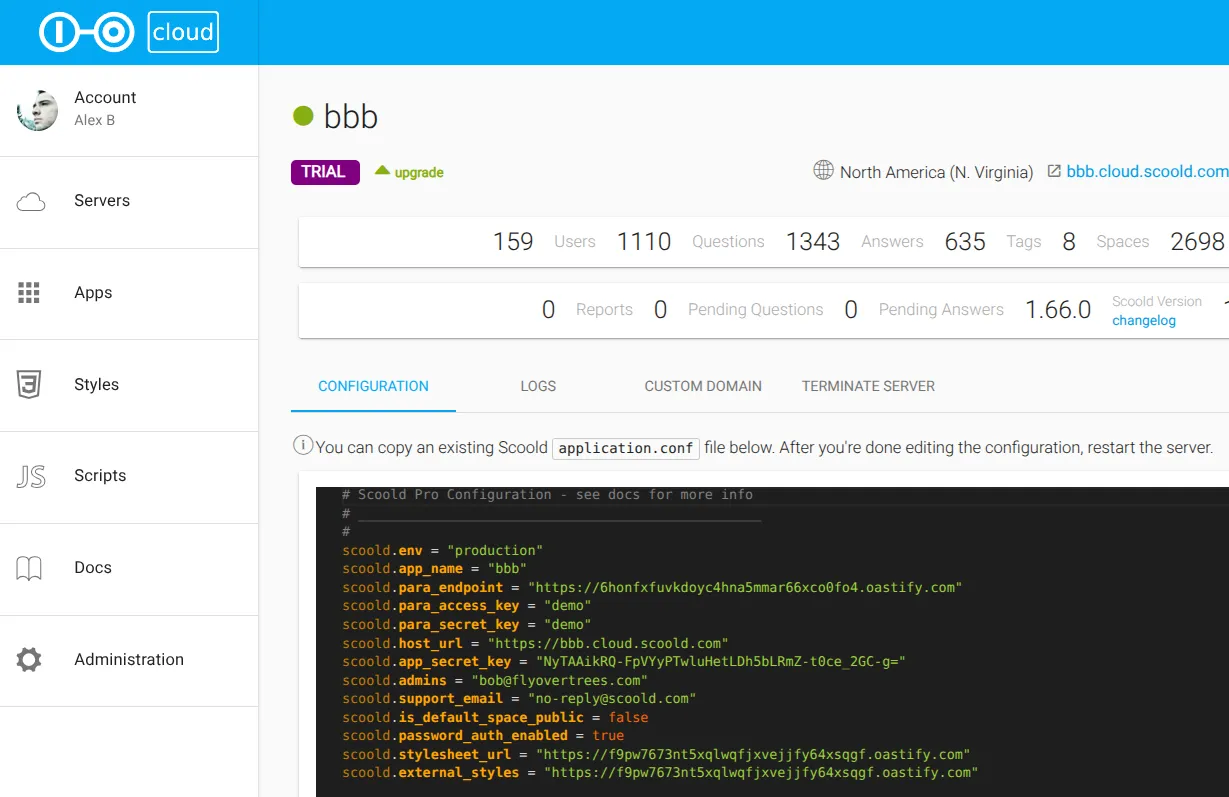This screenshot has height=797, width=1229.
Task: Select the Styles CSS3 icon
Action: pos(29,385)
